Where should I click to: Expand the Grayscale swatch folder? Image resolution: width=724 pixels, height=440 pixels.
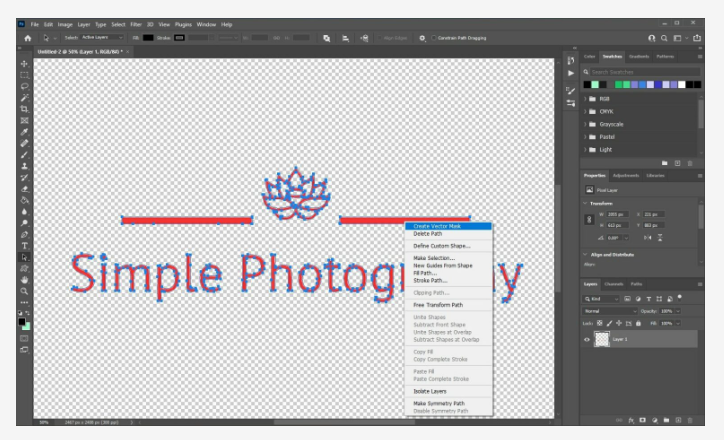(585, 124)
